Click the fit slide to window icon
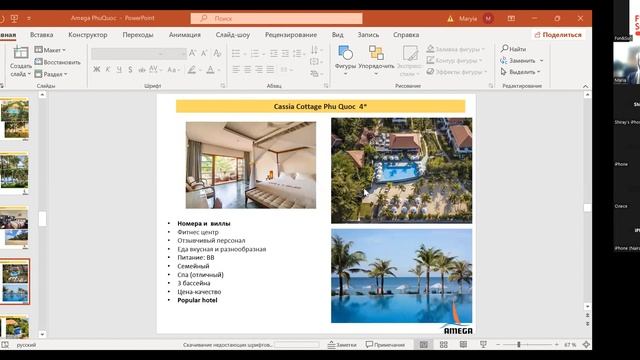The height and width of the screenshot is (360, 640). pyautogui.click(x=586, y=344)
